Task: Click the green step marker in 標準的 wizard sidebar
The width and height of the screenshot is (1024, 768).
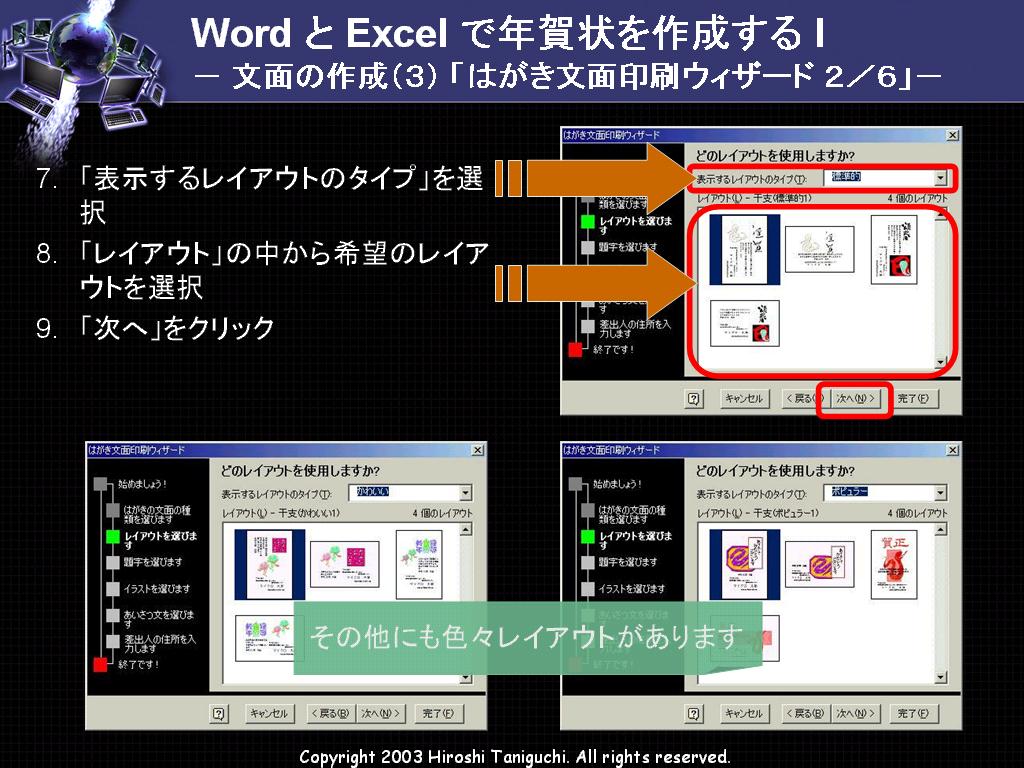Action: 588,222
